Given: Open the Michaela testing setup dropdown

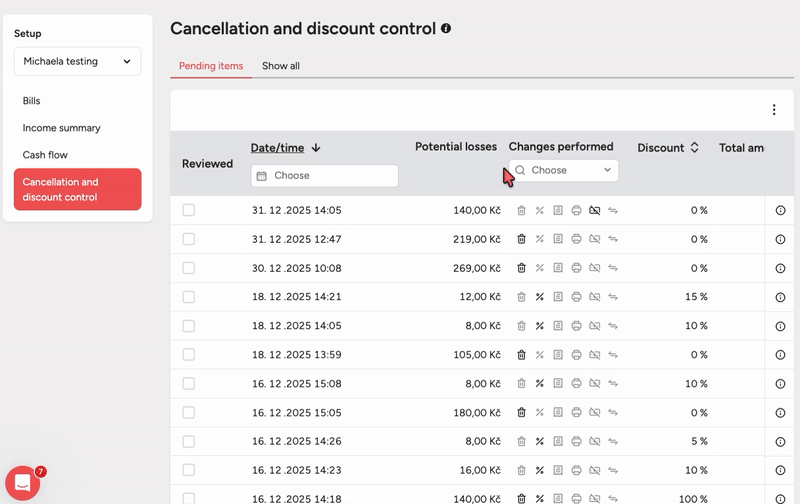Looking at the screenshot, I should tap(77, 61).
